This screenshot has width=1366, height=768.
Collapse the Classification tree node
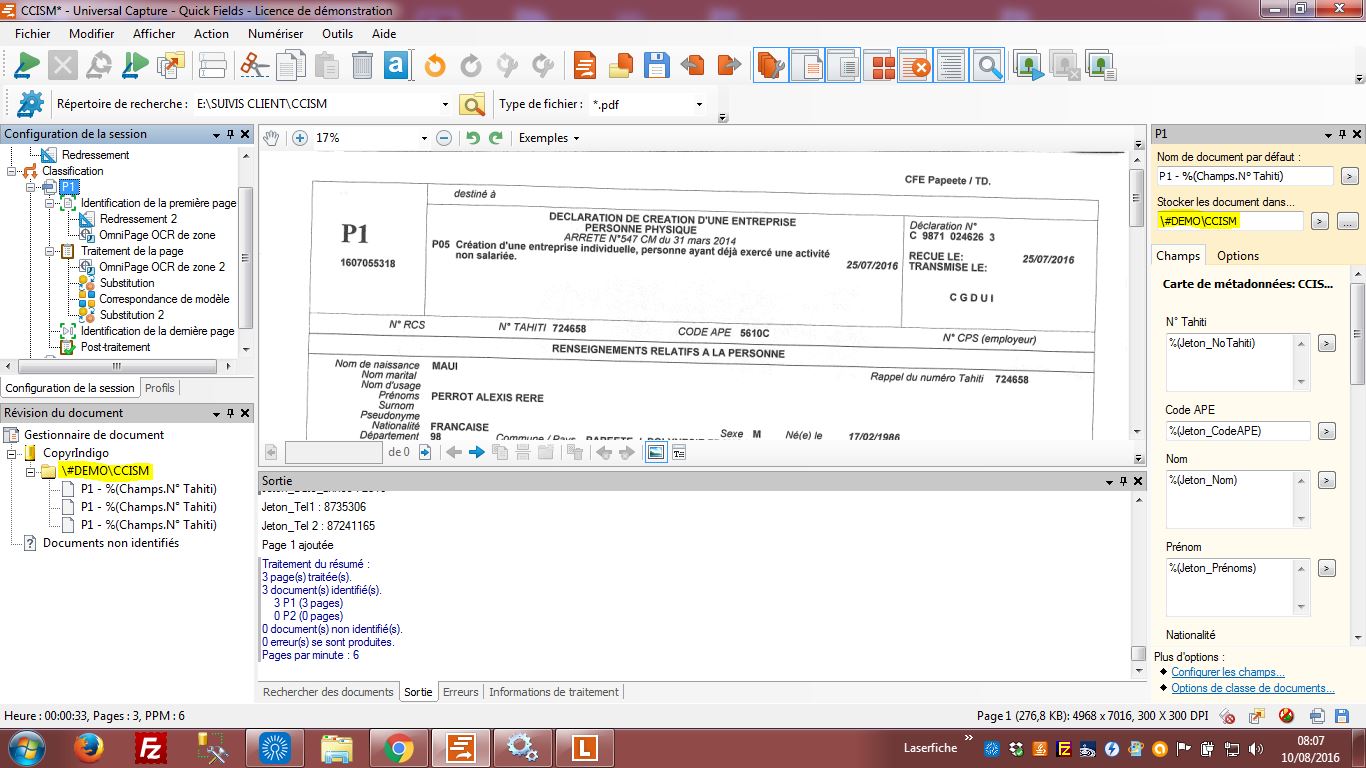pyautogui.click(x=13, y=171)
